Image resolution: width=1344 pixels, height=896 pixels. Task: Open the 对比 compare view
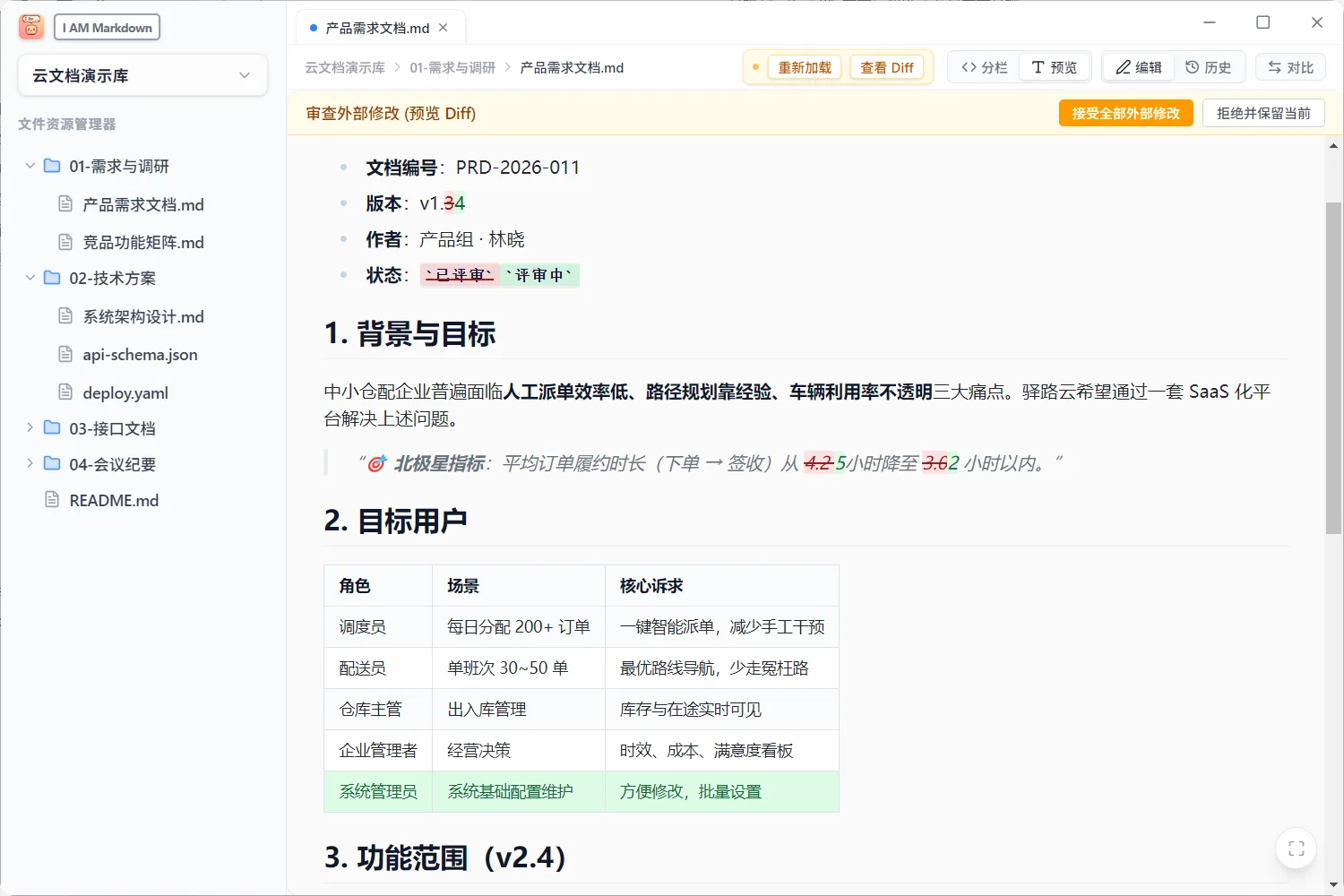click(1290, 67)
